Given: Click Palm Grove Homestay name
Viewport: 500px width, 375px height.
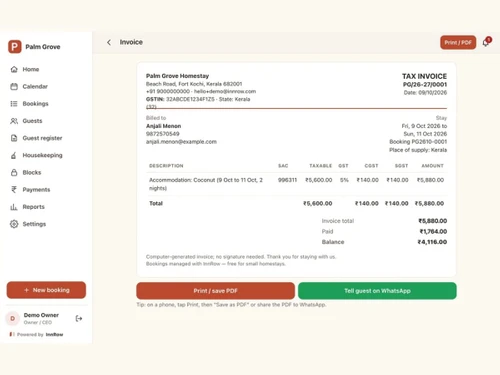Looking at the screenshot, I should (177, 76).
